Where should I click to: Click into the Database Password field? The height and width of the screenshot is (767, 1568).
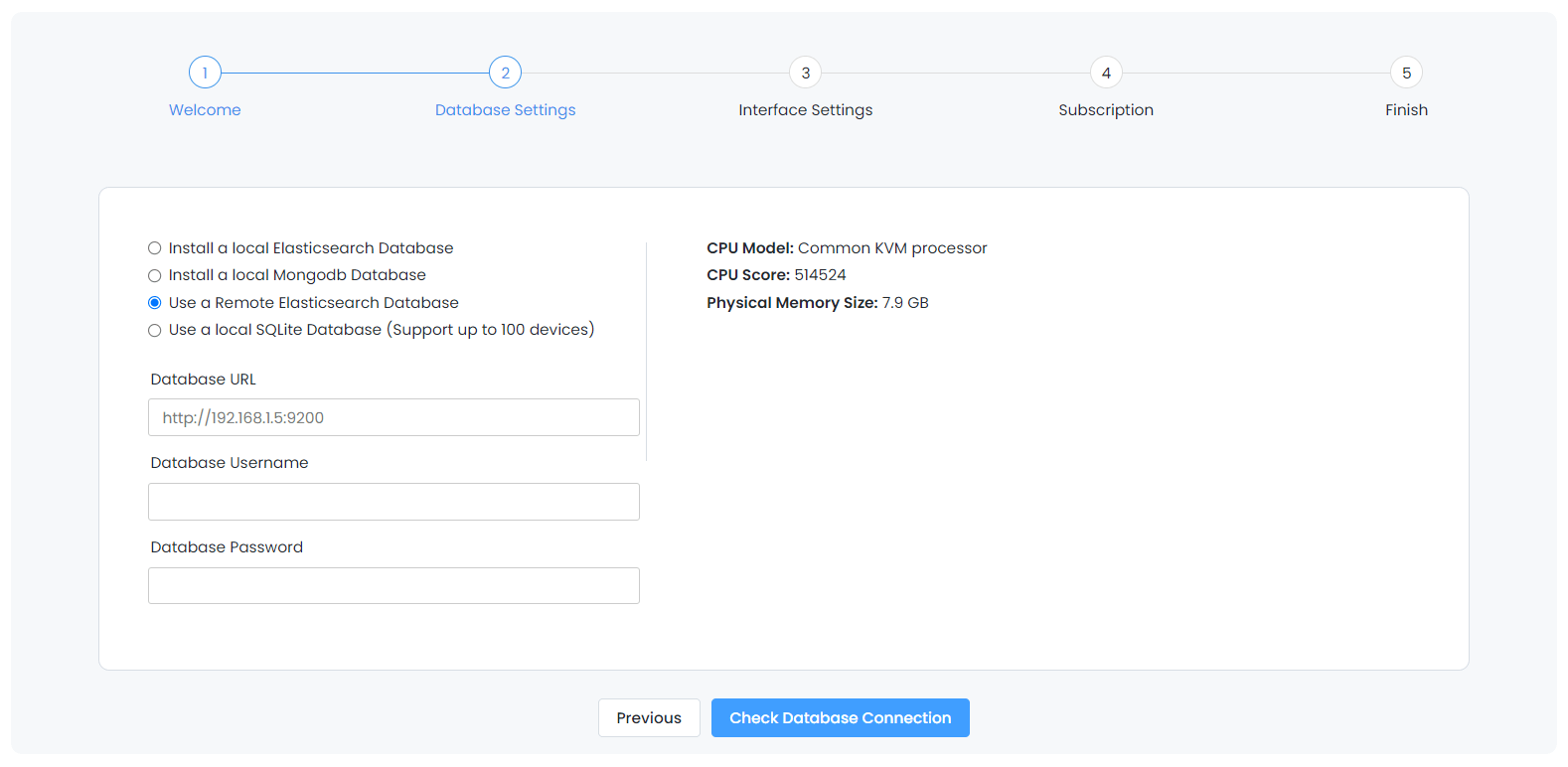click(393, 586)
